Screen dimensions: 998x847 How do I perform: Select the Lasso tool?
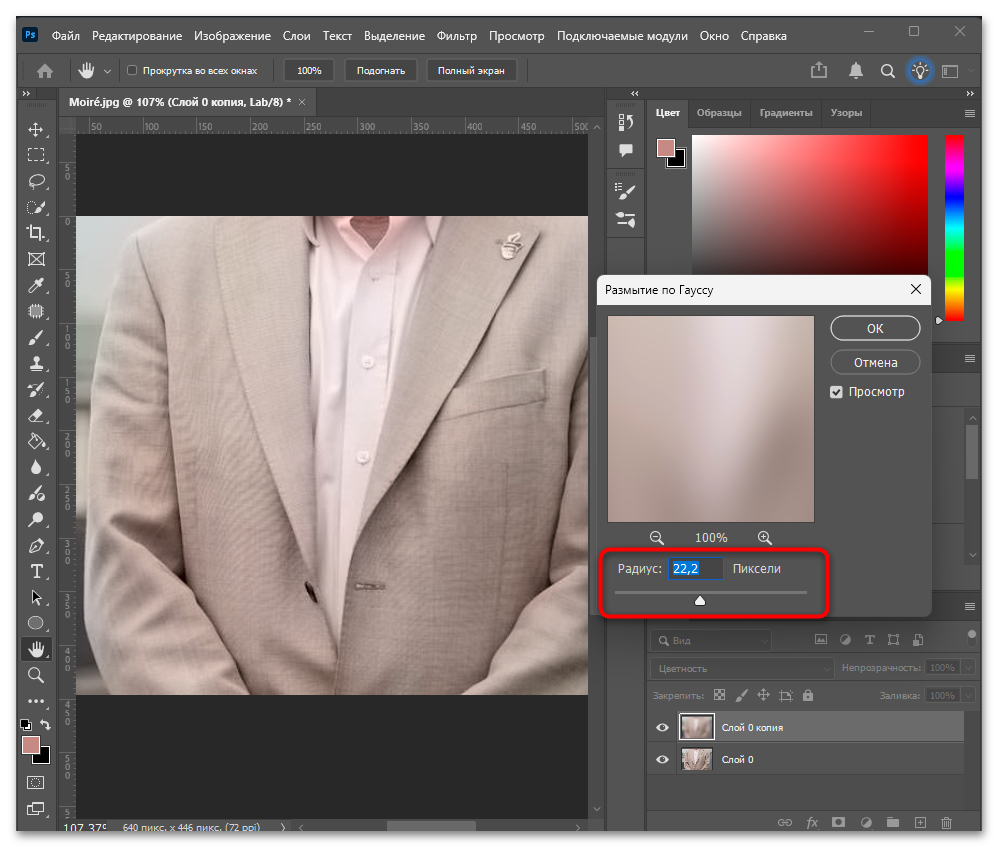(36, 181)
